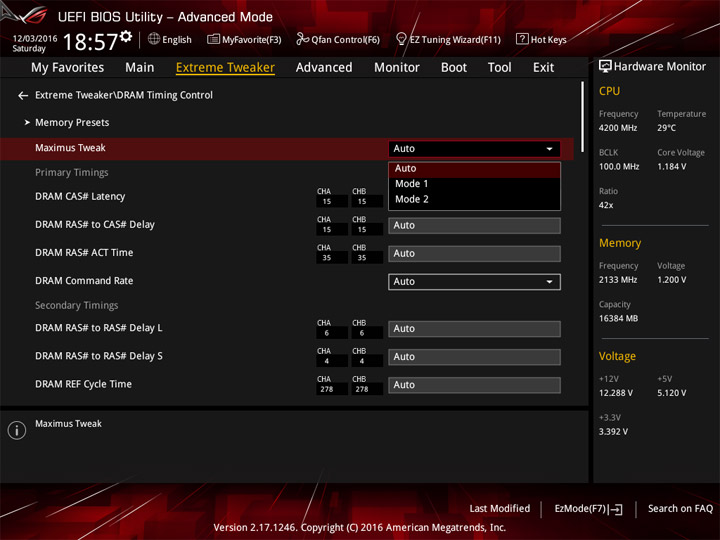Open Hot Keys question mark icon

pyautogui.click(x=522, y=39)
